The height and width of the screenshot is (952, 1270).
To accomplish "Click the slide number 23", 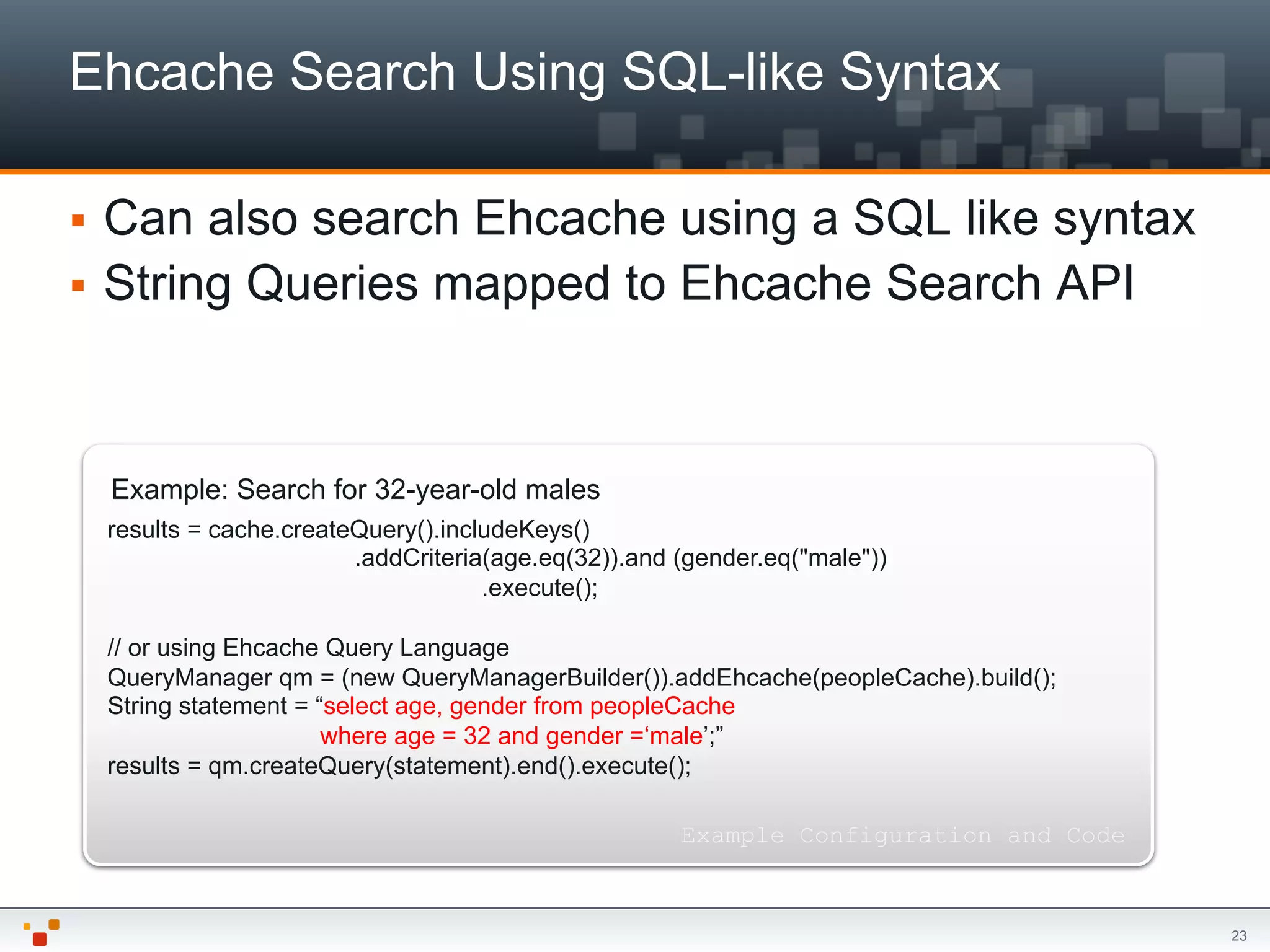I will pos(1239,935).
